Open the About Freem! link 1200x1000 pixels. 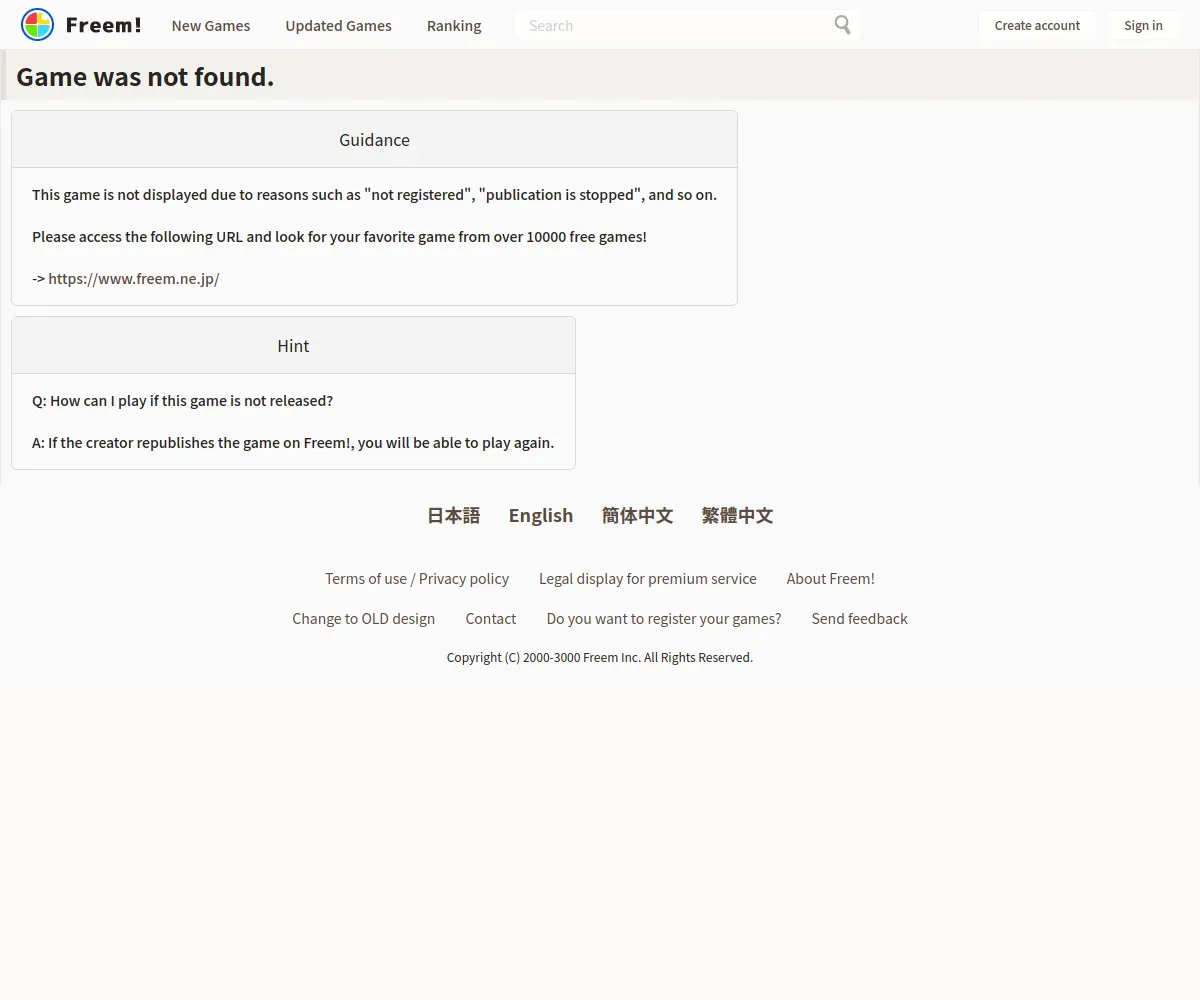point(831,579)
